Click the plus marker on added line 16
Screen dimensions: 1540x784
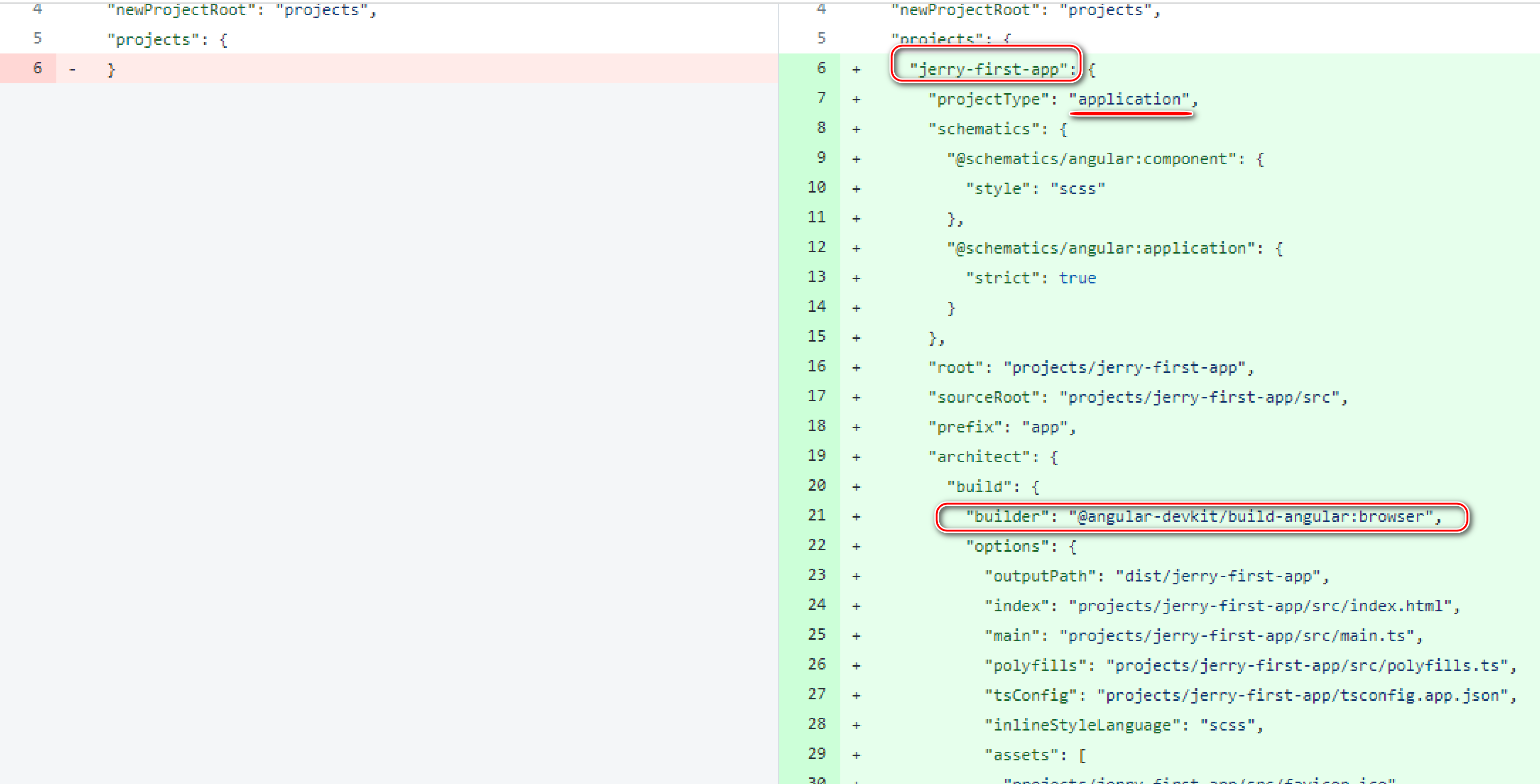856,368
